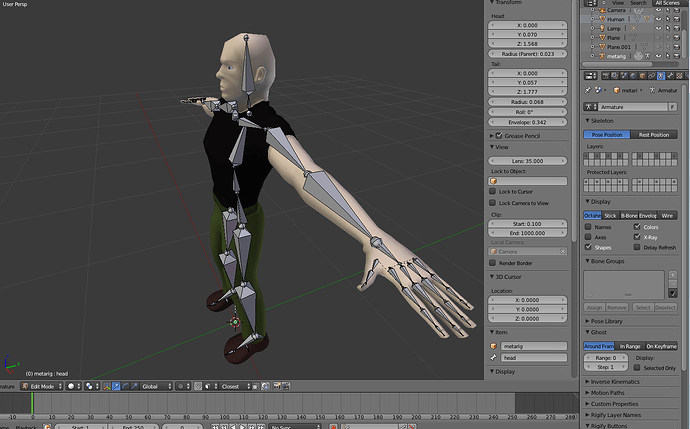Enable Lock Camera to View checkbox

pos(492,203)
